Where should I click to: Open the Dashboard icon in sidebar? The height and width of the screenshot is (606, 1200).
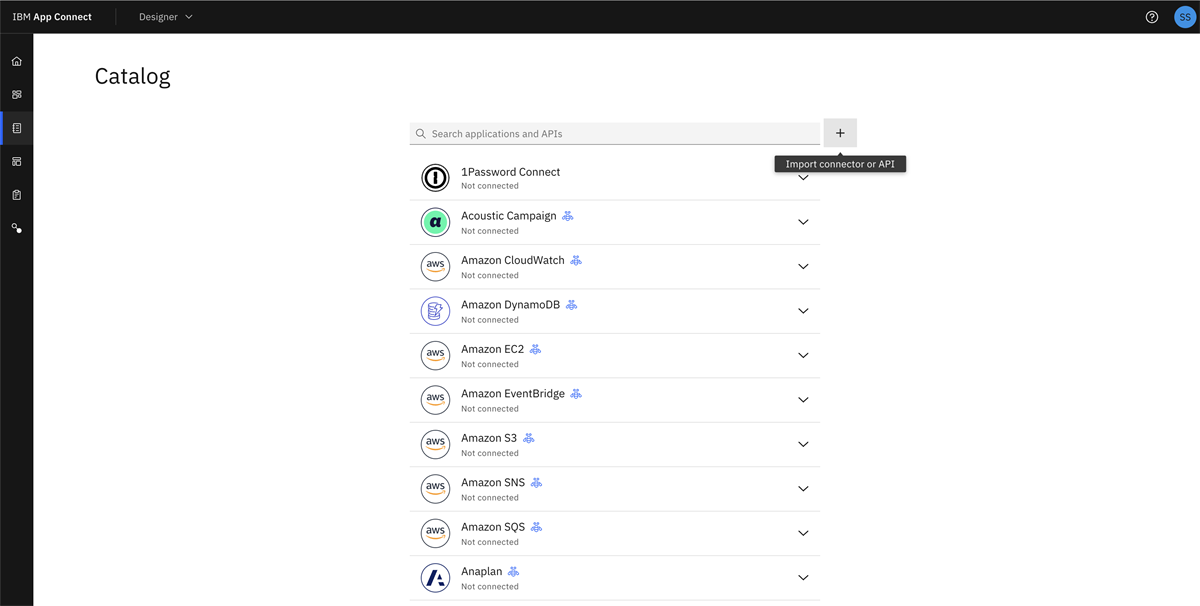pyautogui.click(x=16, y=95)
